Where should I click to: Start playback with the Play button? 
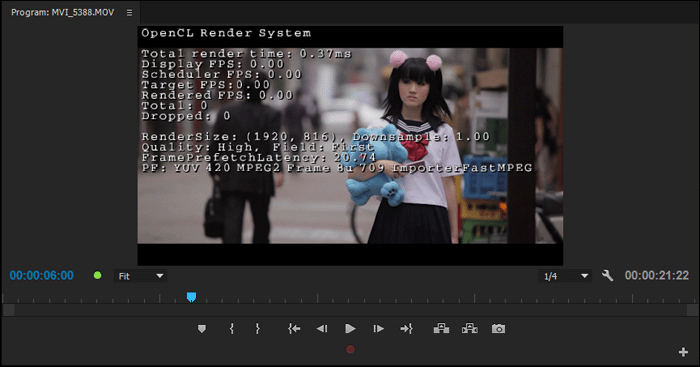coord(350,329)
